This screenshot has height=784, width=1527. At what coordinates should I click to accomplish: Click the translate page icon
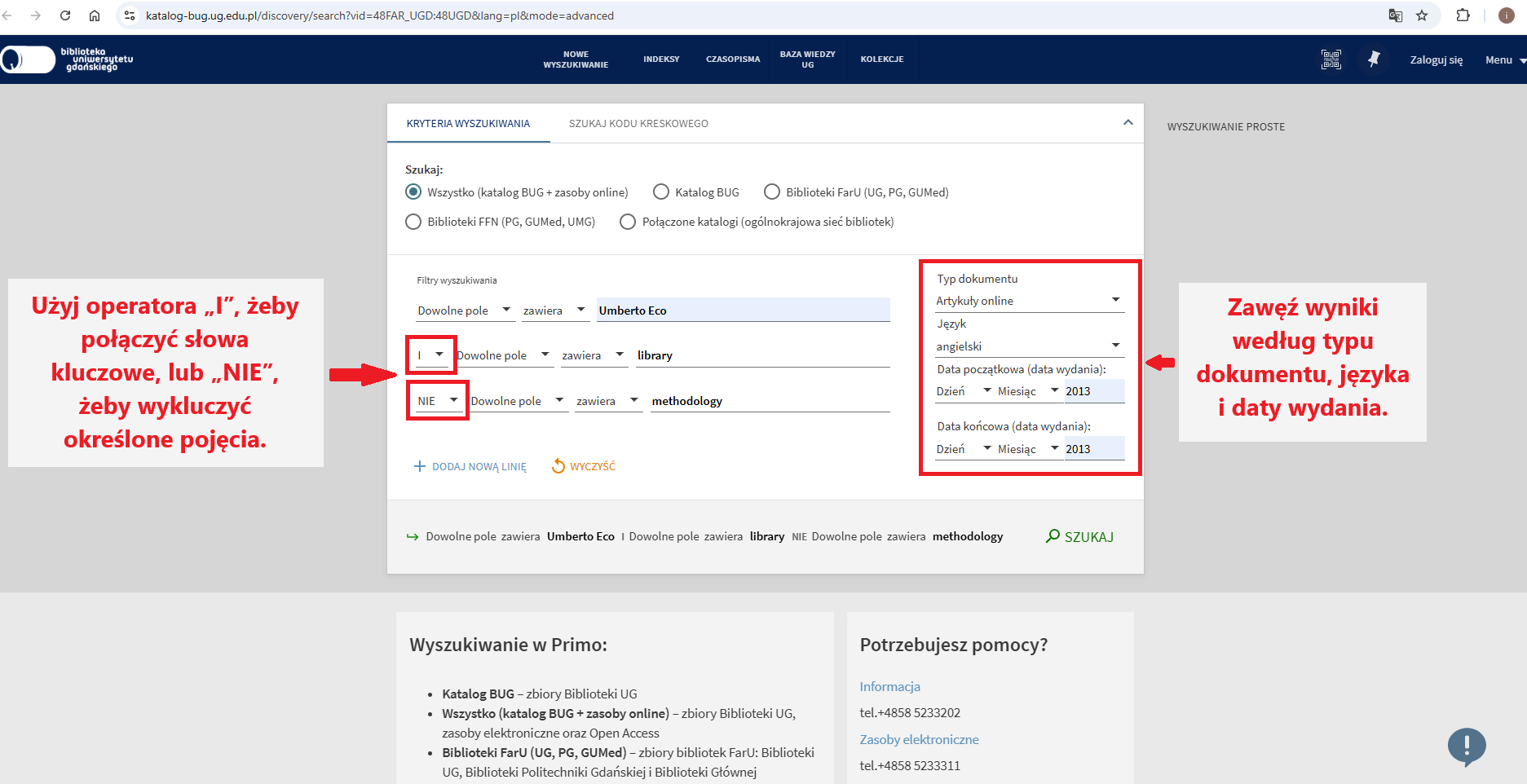(x=1396, y=15)
